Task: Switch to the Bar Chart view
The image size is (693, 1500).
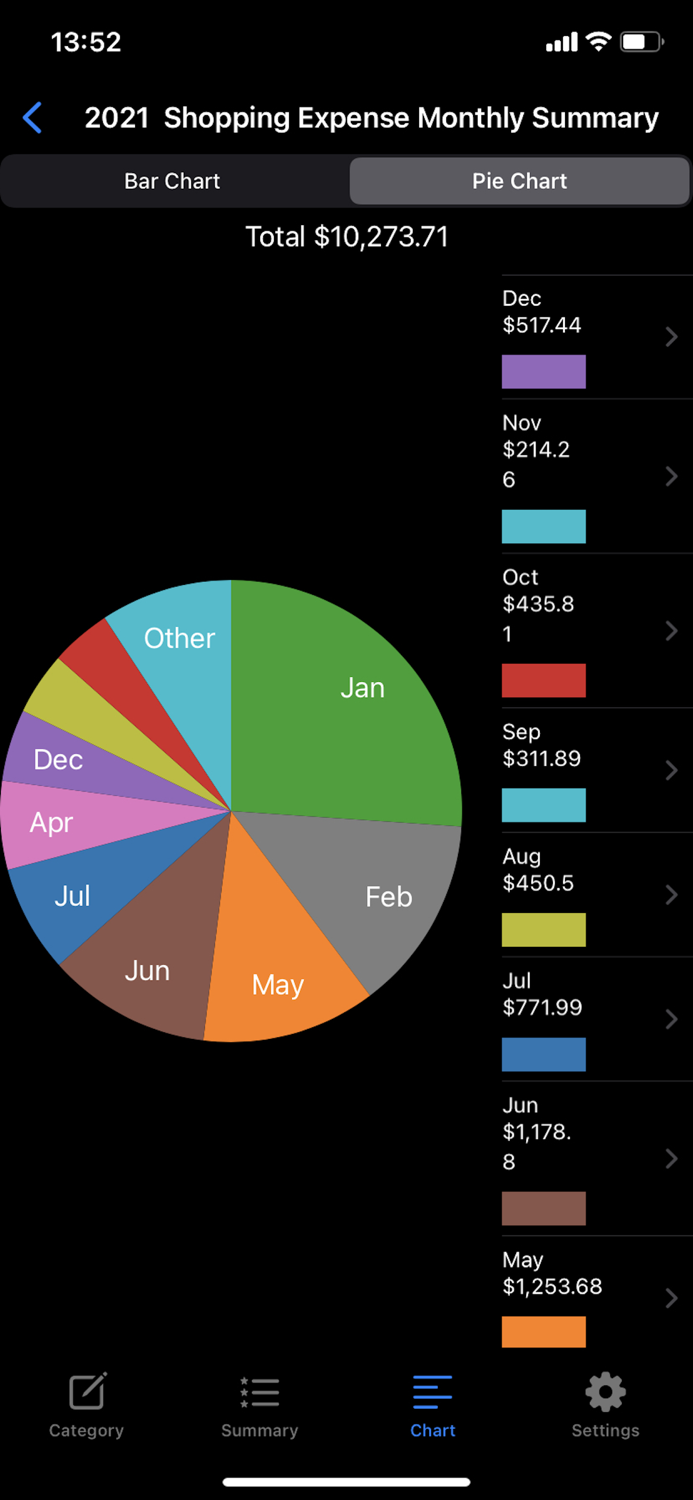Action: coord(172,181)
